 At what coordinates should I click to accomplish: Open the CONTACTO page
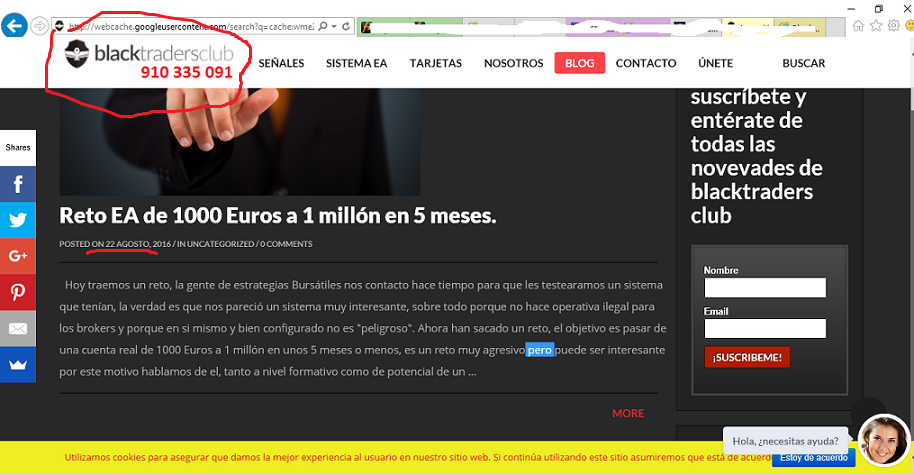pos(646,63)
